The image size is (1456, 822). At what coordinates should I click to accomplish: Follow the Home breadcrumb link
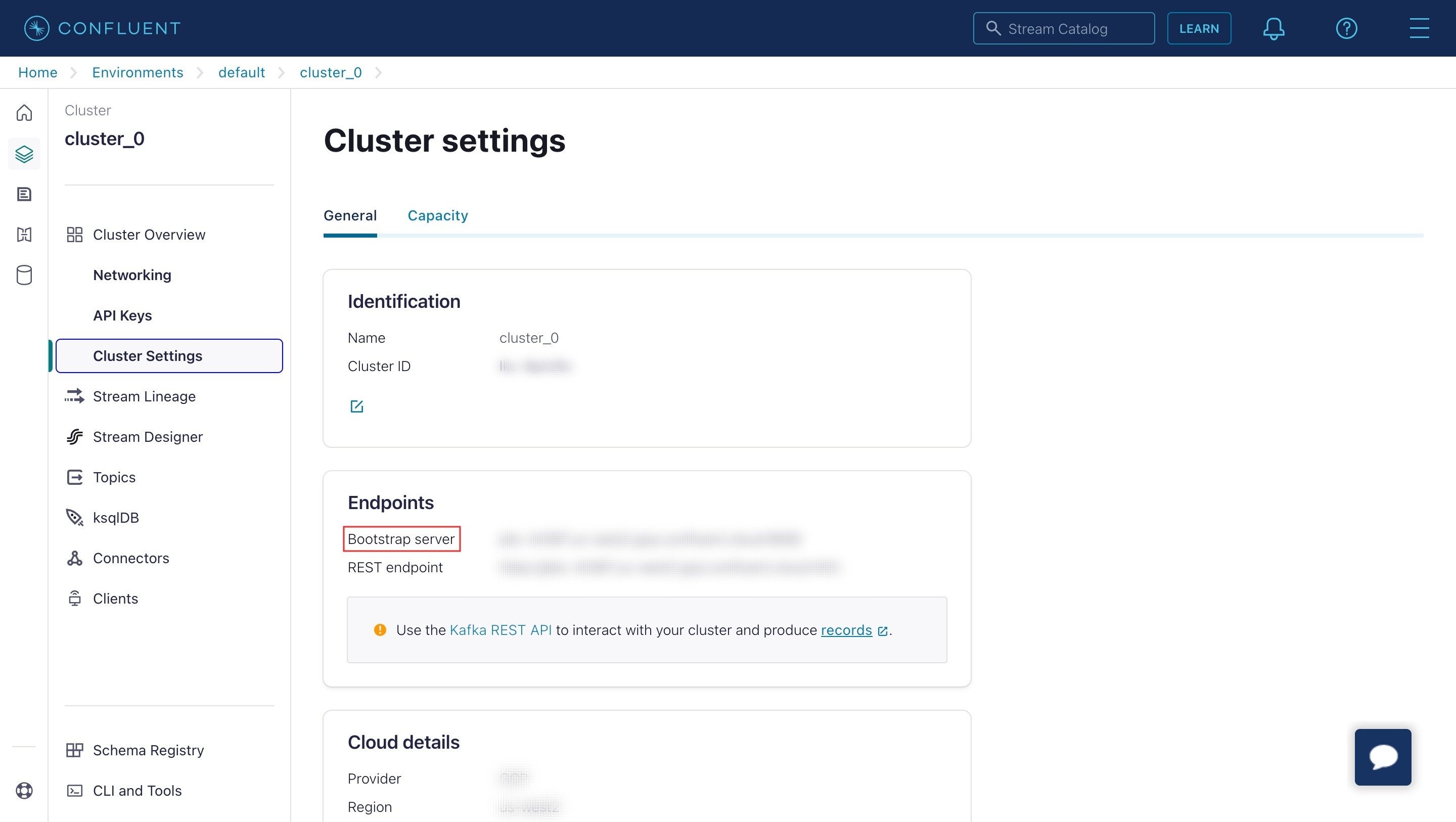click(x=38, y=72)
